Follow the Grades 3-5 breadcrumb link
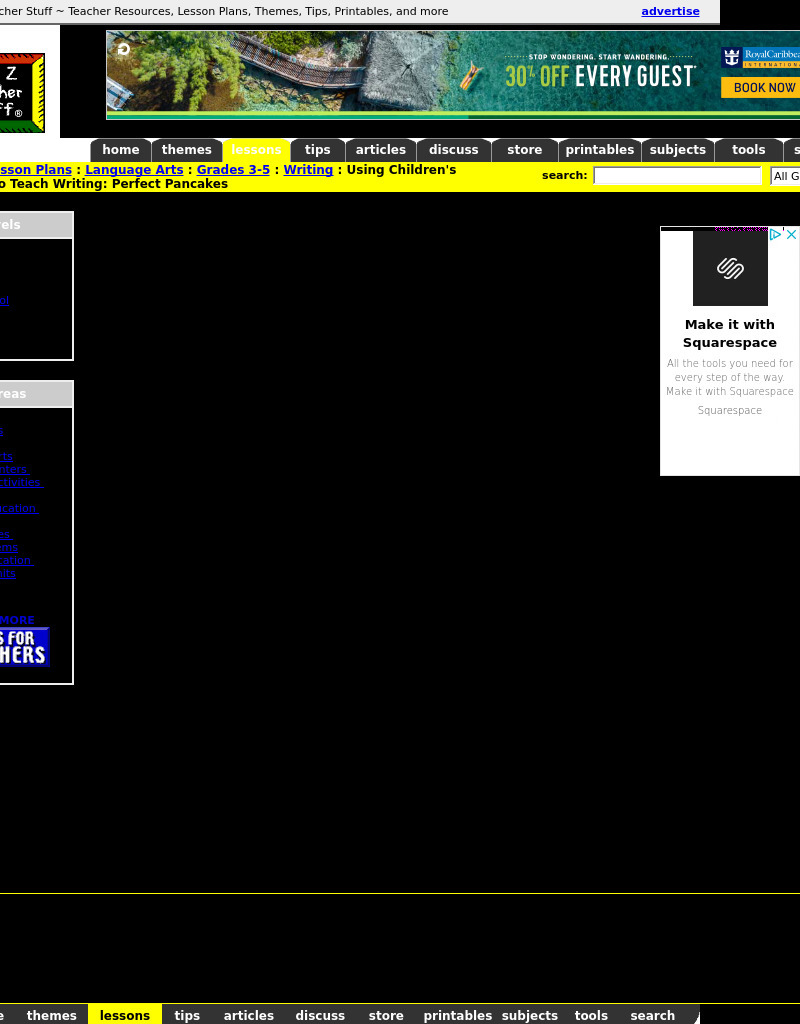Image resolution: width=800 pixels, height=1024 pixels. pos(233,170)
